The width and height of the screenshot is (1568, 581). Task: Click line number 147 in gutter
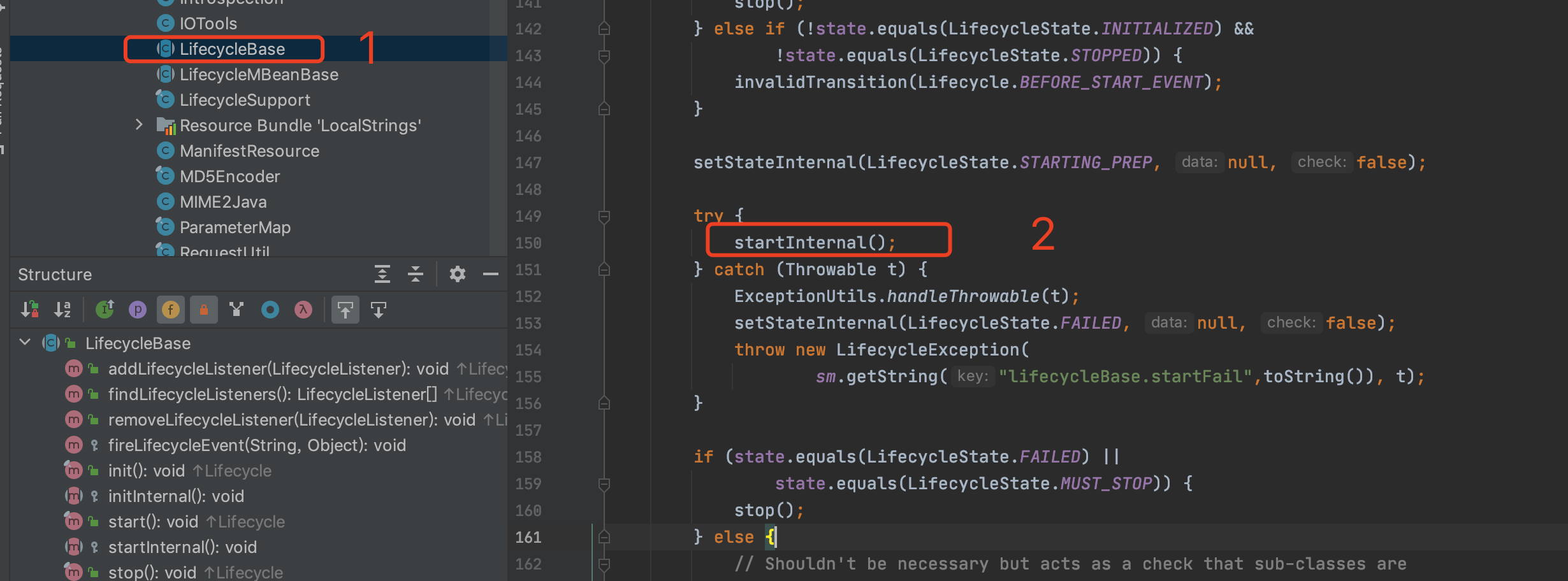point(528,163)
